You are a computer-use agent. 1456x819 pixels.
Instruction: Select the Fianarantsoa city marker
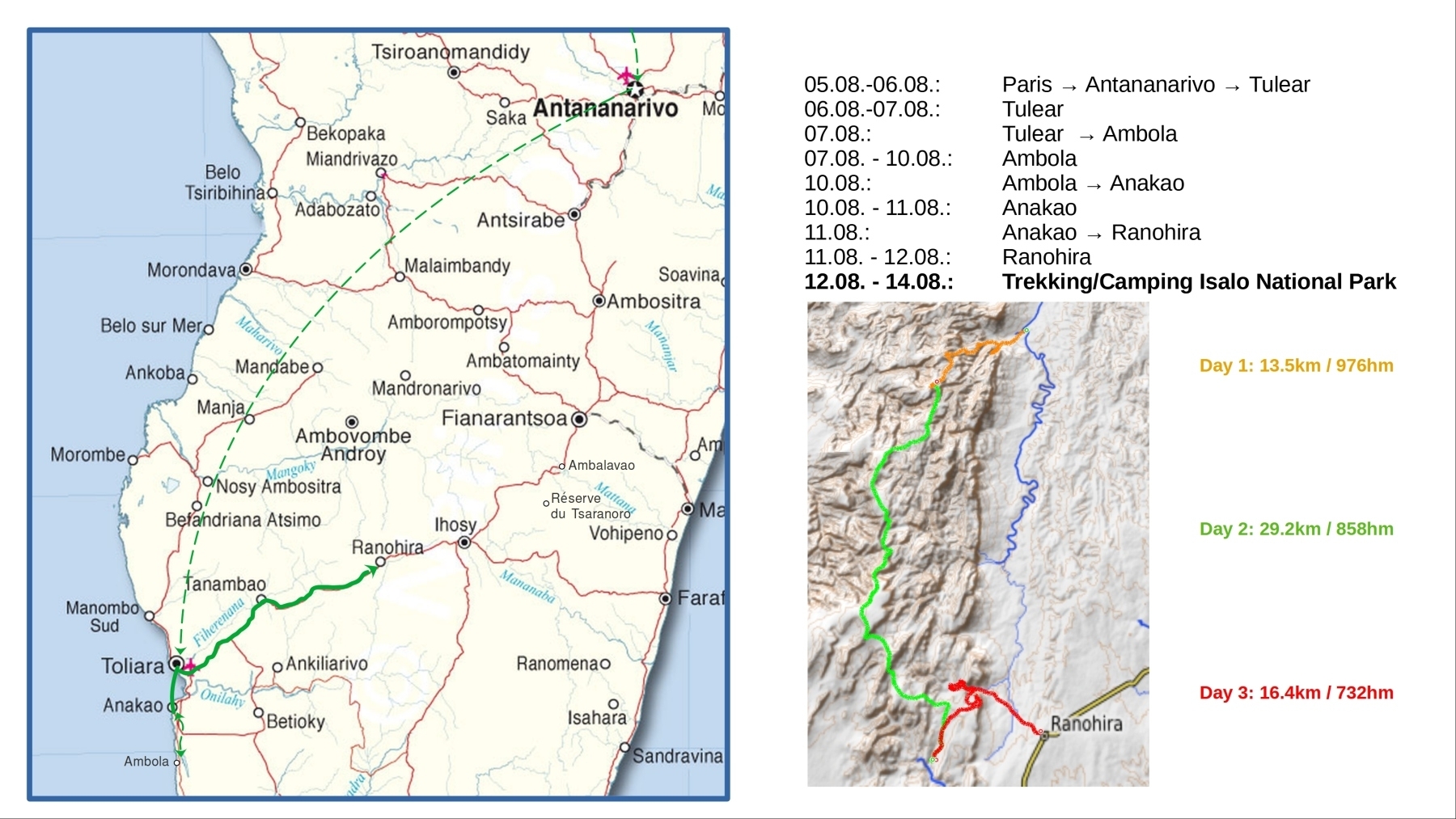click(578, 419)
